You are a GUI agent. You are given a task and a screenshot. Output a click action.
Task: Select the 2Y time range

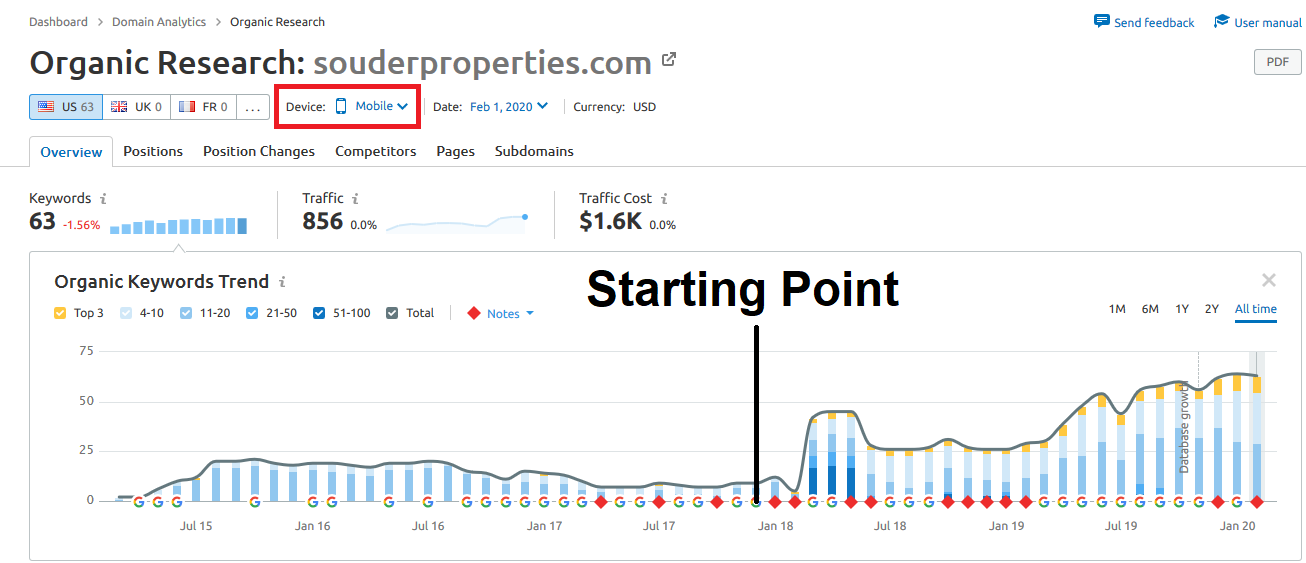pos(1211,309)
